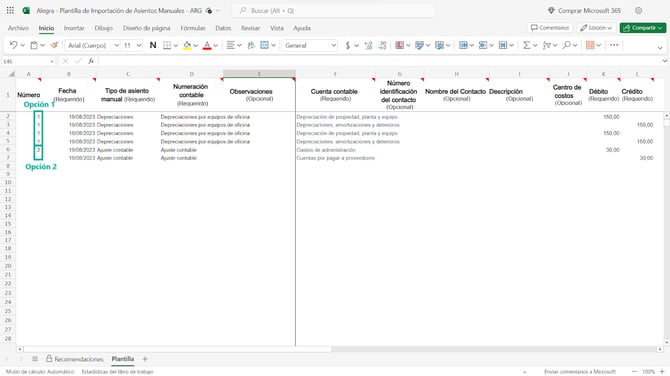Click the AutoSum sigma icon
The width and height of the screenshot is (670, 376).
tap(526, 45)
